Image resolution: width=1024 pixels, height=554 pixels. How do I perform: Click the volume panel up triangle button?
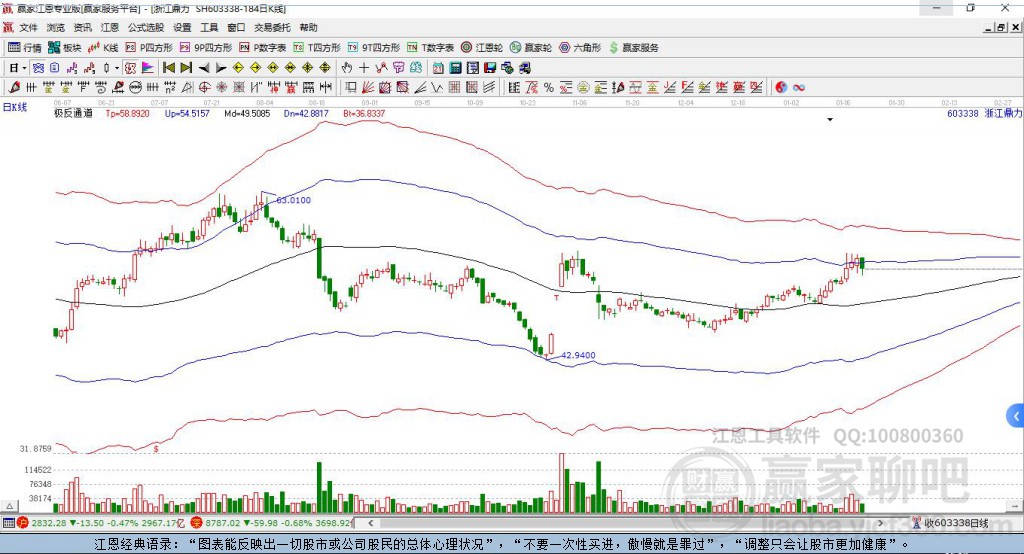tap(10, 506)
